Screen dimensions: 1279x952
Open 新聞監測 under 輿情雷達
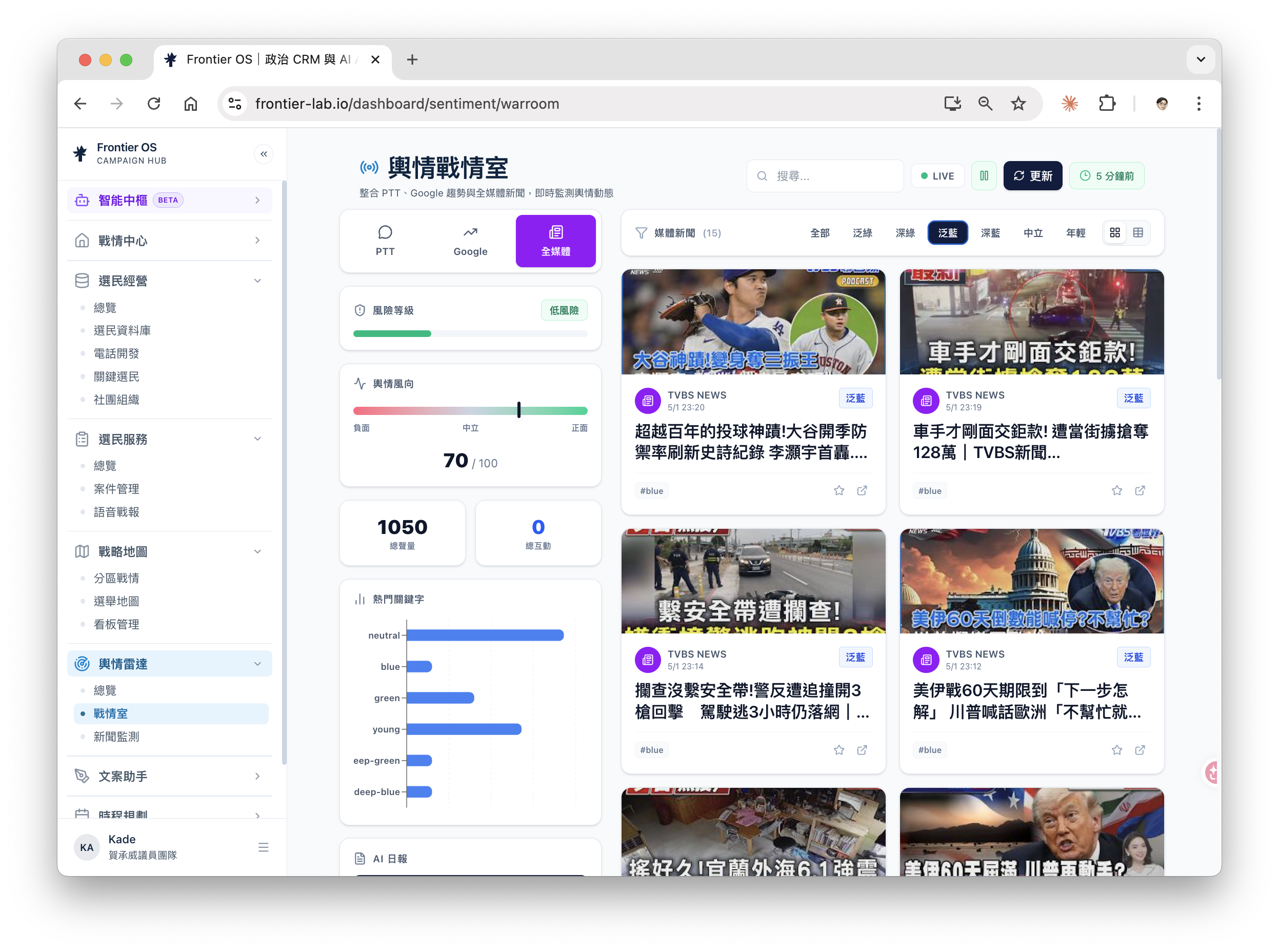pos(116,736)
